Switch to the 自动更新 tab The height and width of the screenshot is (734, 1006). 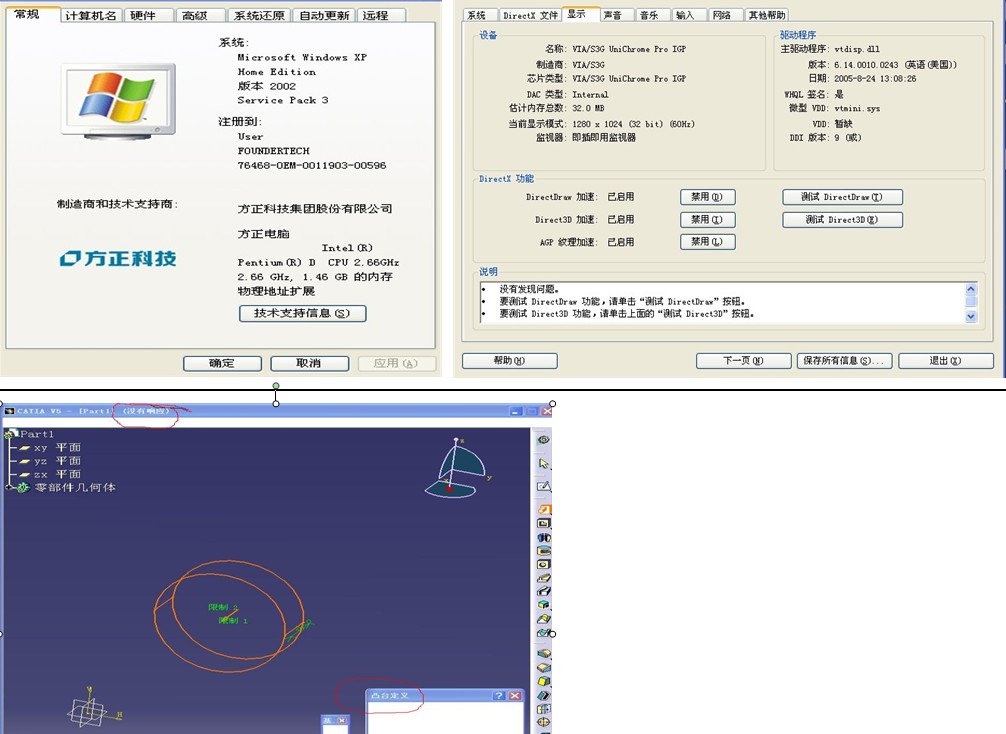[325, 15]
